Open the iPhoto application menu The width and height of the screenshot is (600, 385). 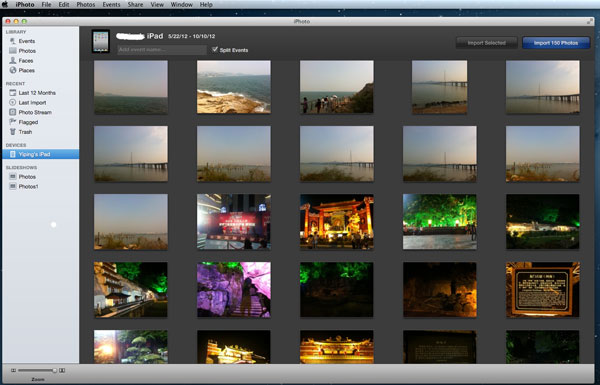pyautogui.click(x=25, y=5)
